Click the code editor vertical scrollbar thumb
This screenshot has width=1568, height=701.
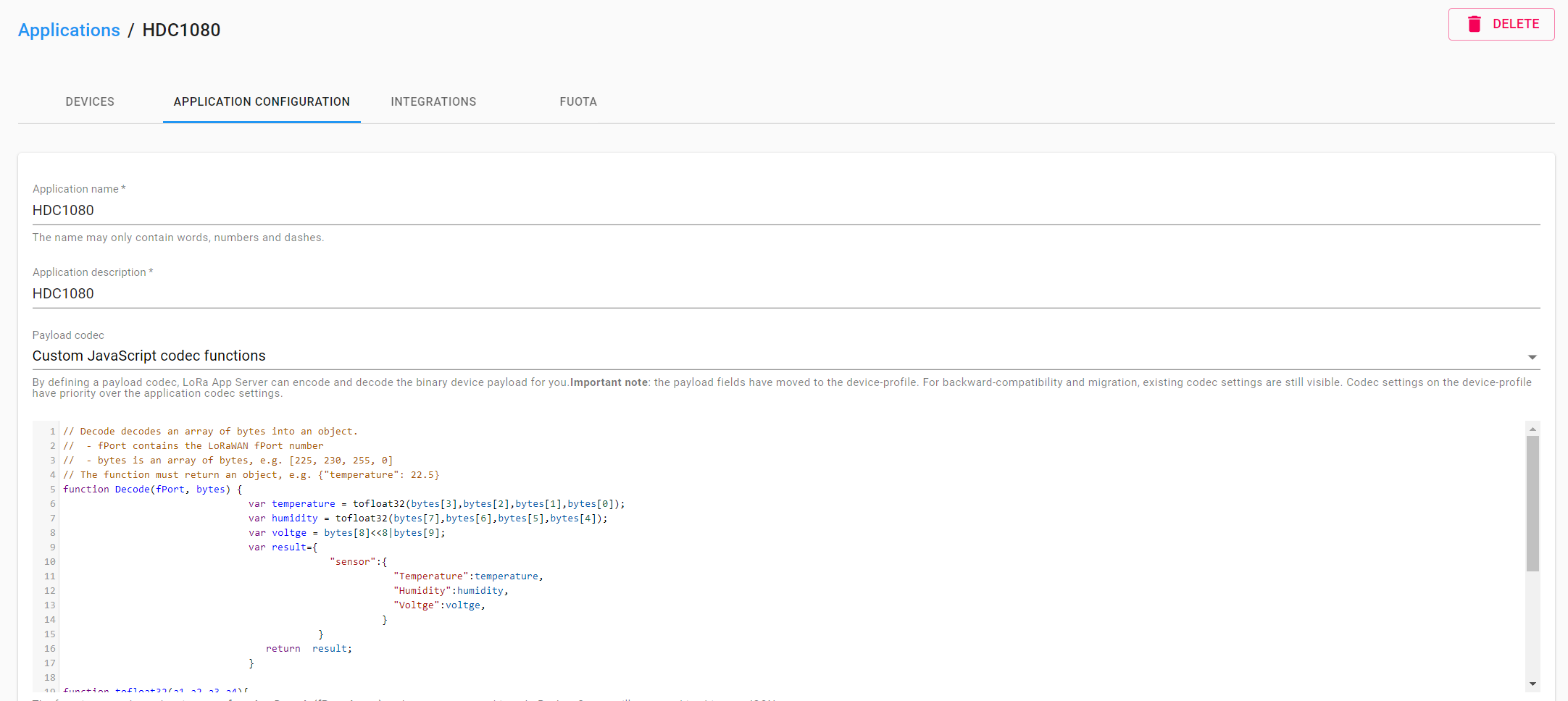point(1532,503)
